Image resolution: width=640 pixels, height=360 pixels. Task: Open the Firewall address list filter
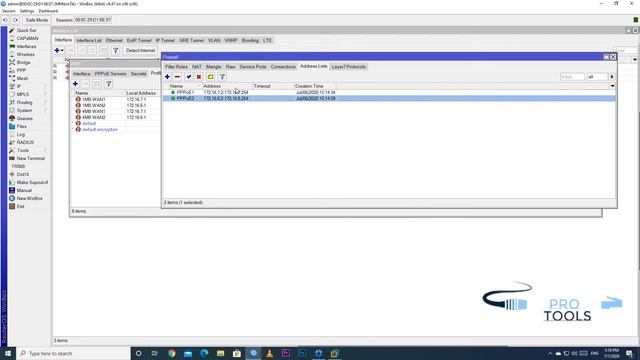(222, 77)
